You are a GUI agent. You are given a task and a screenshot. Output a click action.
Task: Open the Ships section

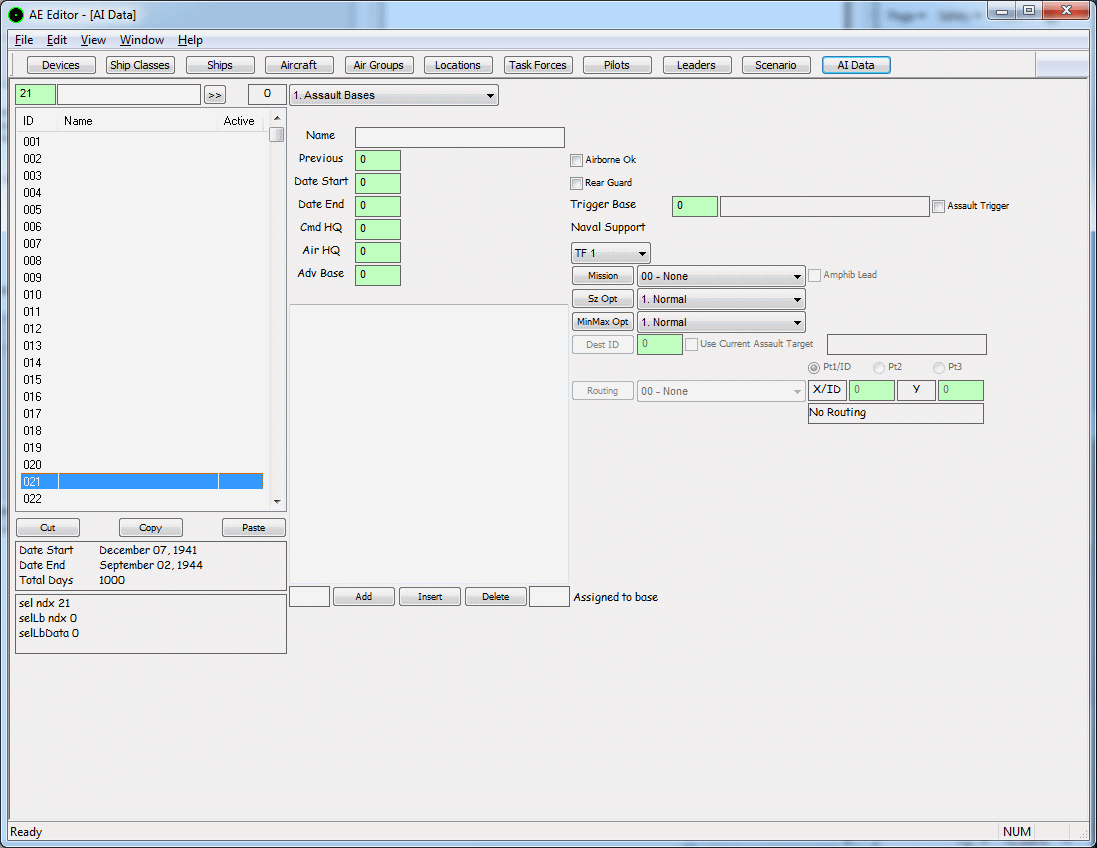220,65
